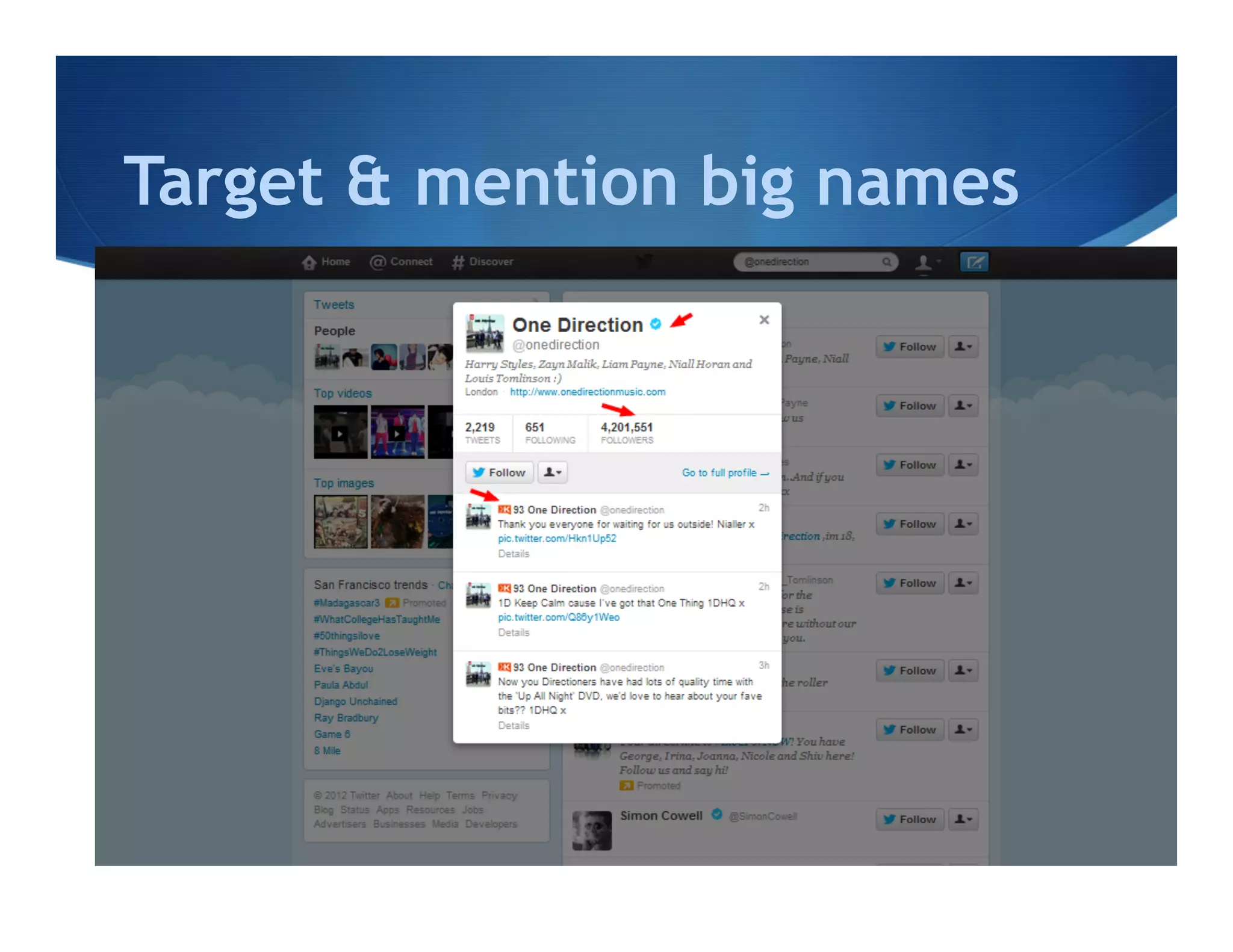The image size is (1233, 952).
Task: View the 4,201,551 followers count
Action: 627,433
